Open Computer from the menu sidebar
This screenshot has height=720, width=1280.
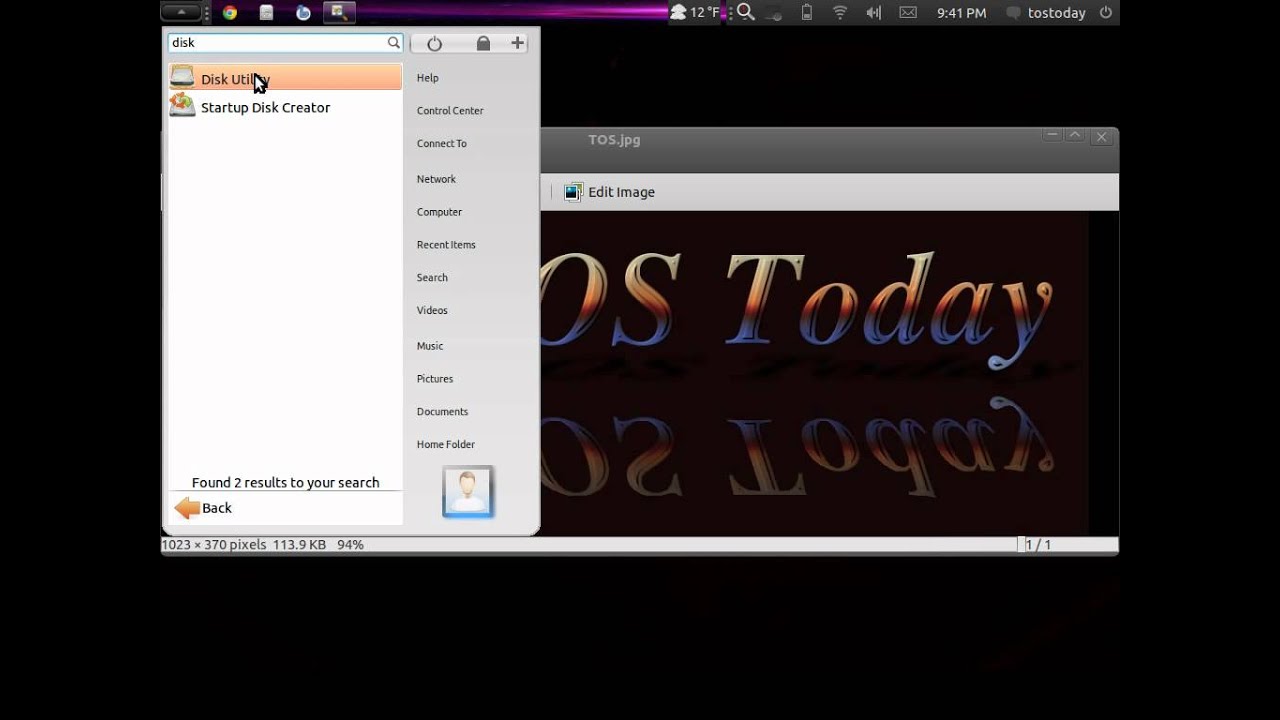point(439,212)
